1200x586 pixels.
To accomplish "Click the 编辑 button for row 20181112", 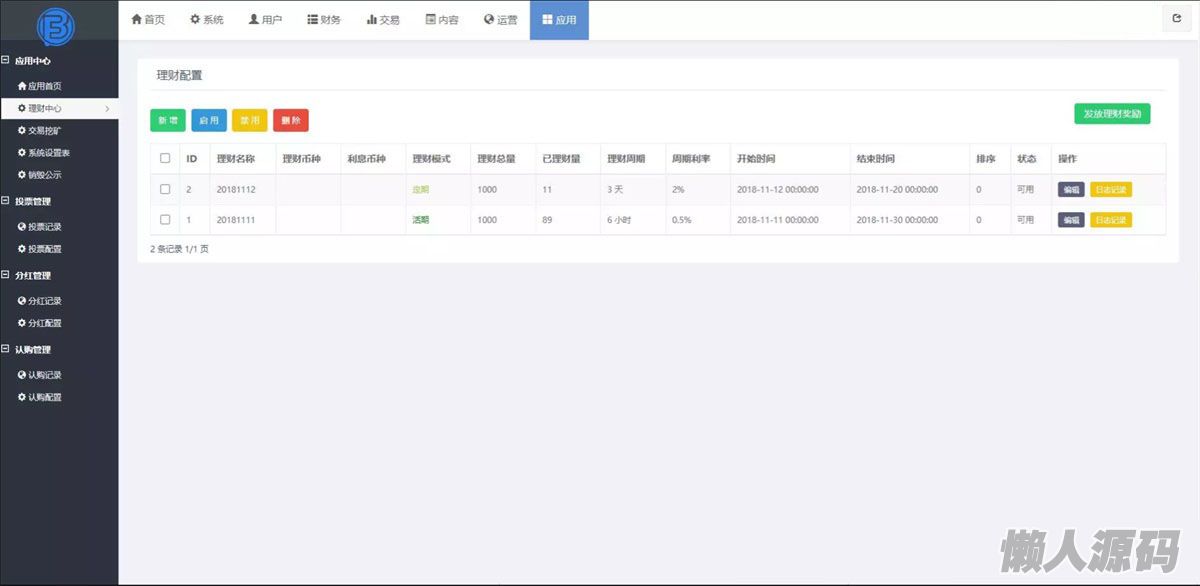I will tap(1070, 190).
